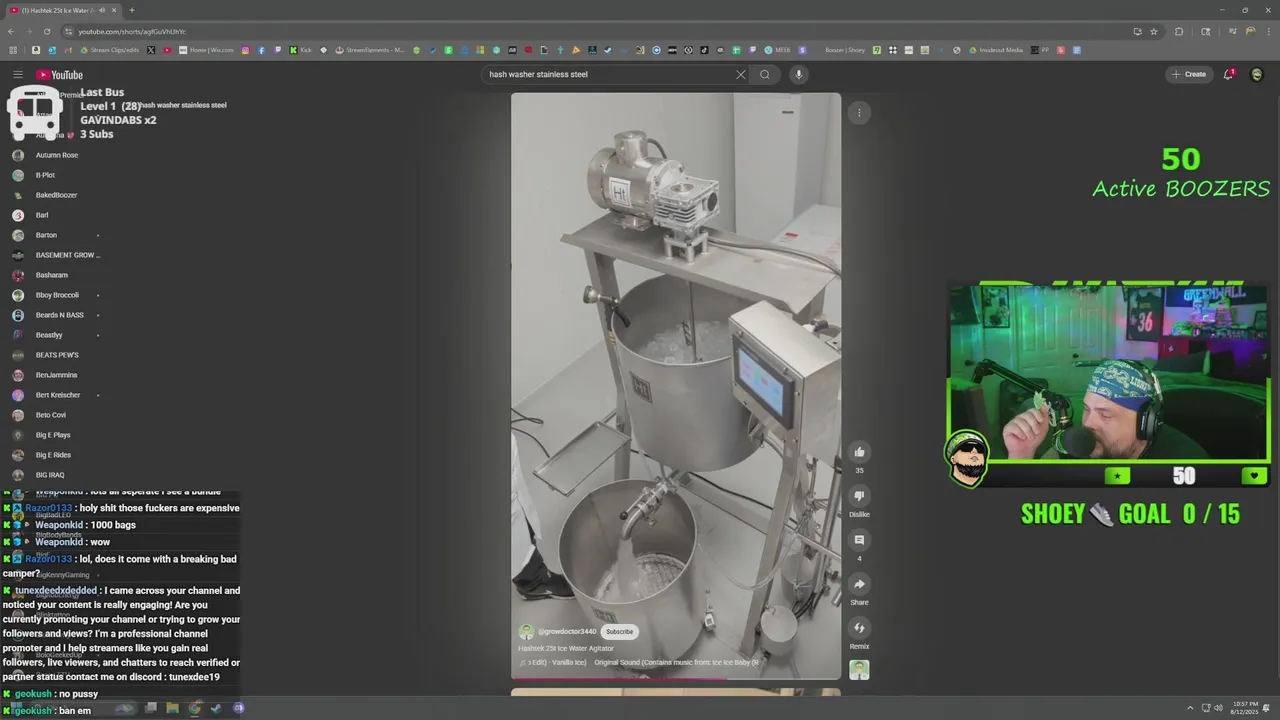
Task: Open StreamElements bookmark
Action: pos(370,50)
